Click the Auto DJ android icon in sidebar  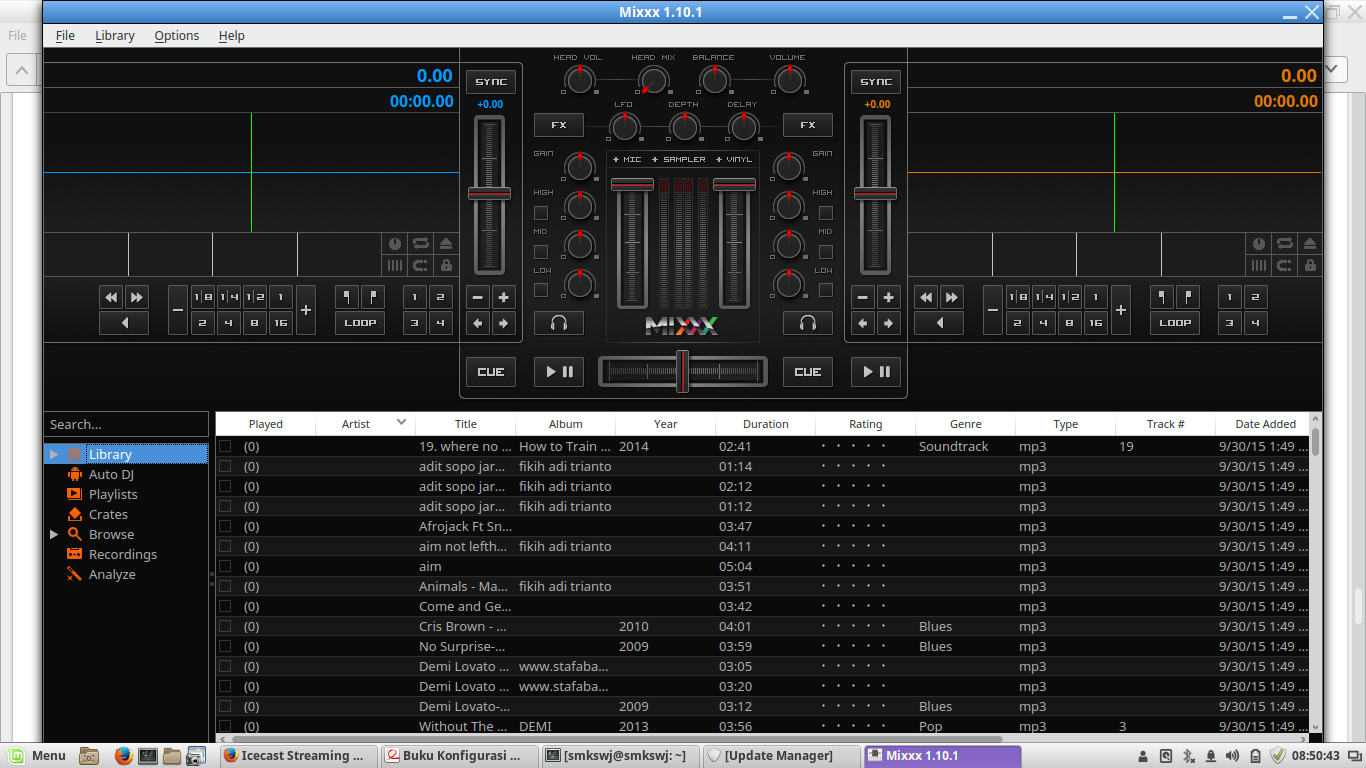tap(74, 474)
